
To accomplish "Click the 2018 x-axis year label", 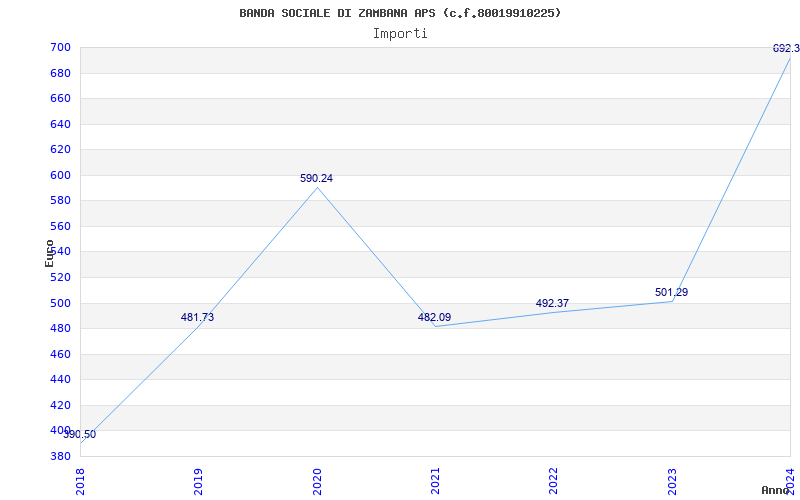I will 80,481.
